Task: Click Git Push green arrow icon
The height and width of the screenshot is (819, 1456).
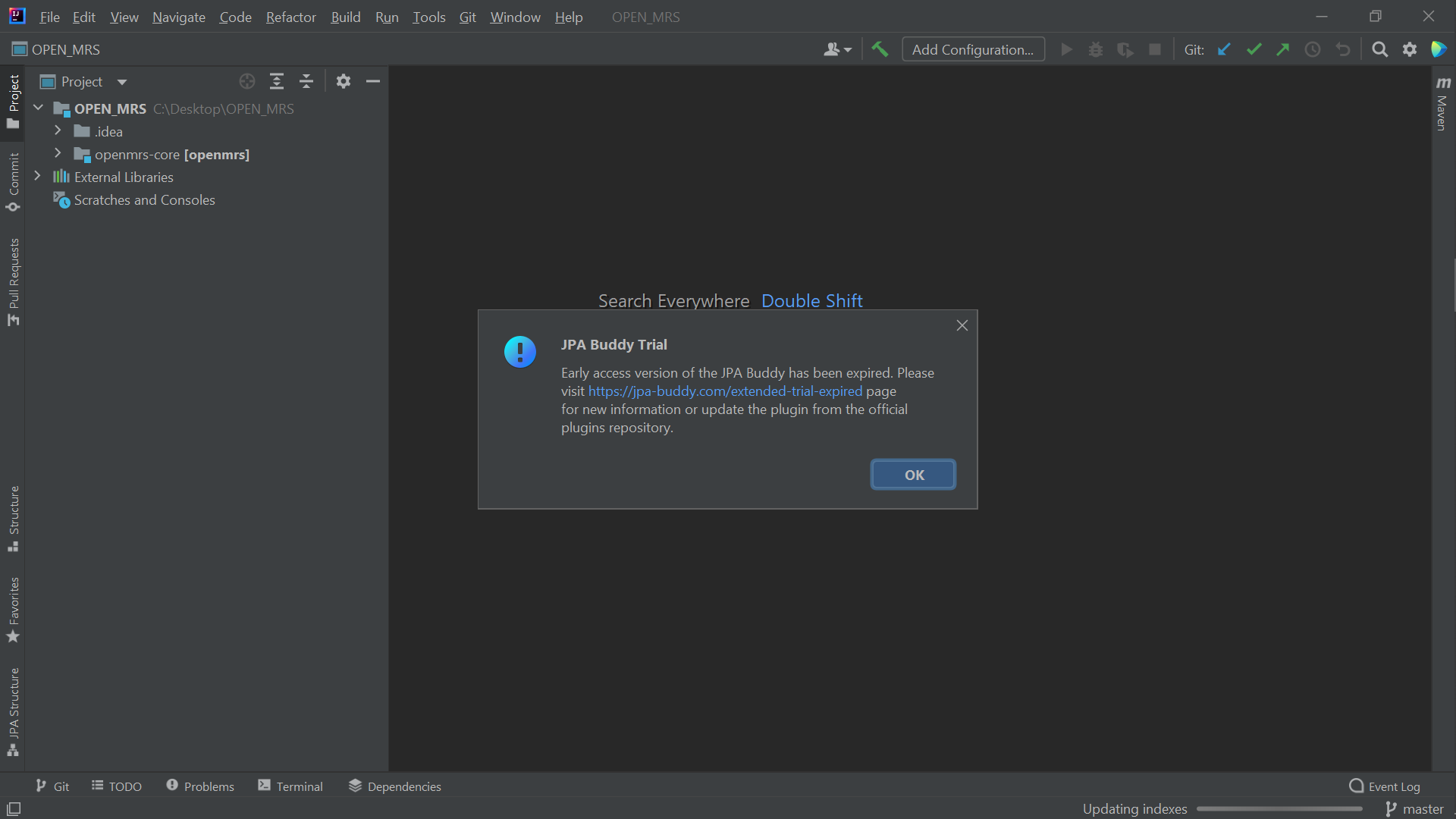Action: pos(1283,49)
